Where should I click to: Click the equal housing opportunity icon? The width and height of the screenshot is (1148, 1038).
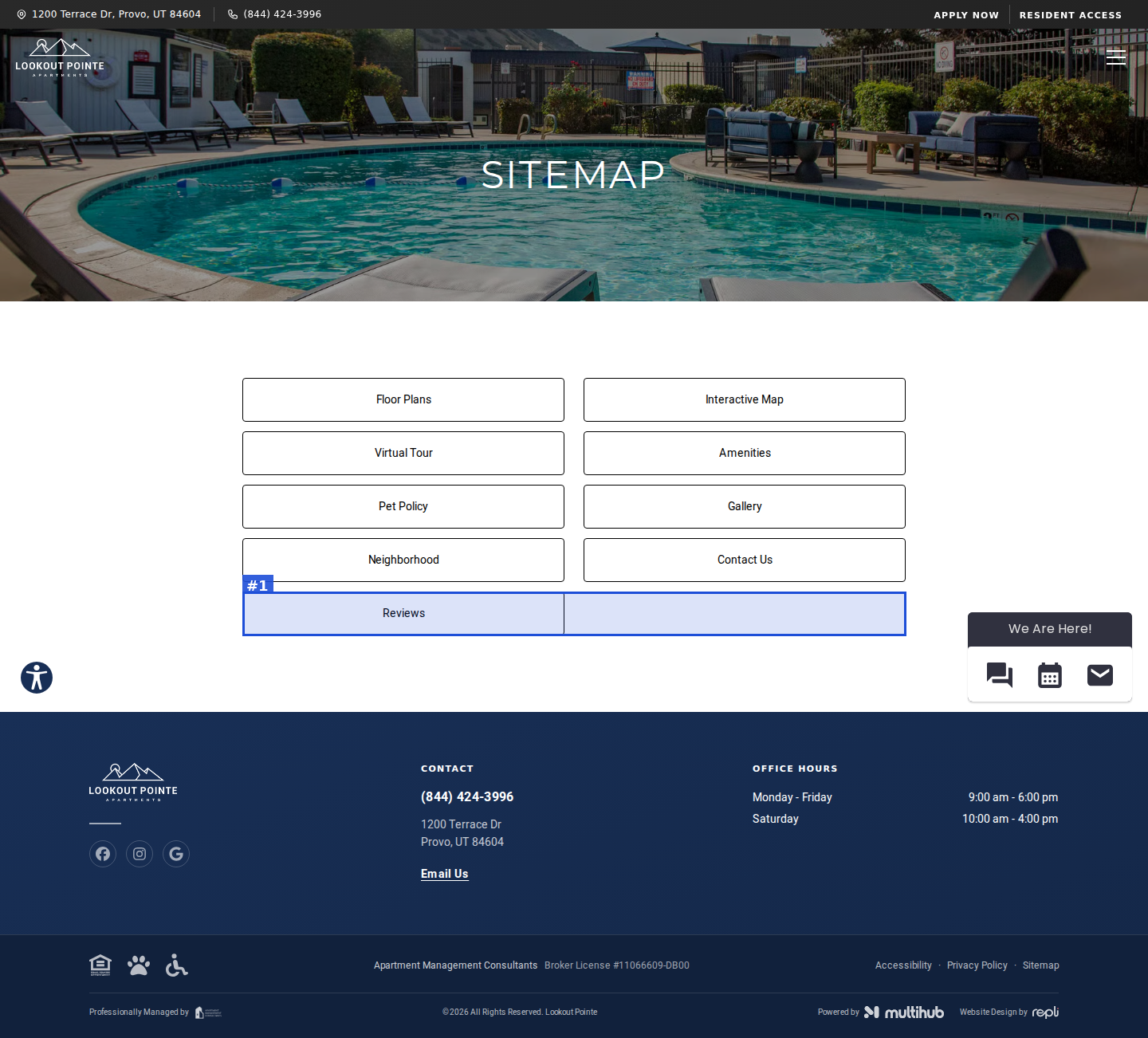tap(100, 965)
